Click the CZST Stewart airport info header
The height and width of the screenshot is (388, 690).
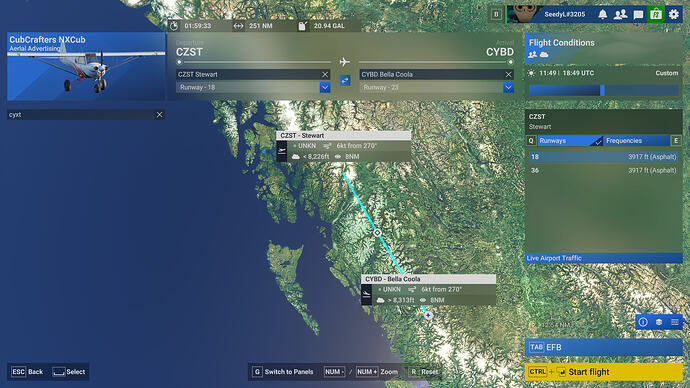(603, 121)
